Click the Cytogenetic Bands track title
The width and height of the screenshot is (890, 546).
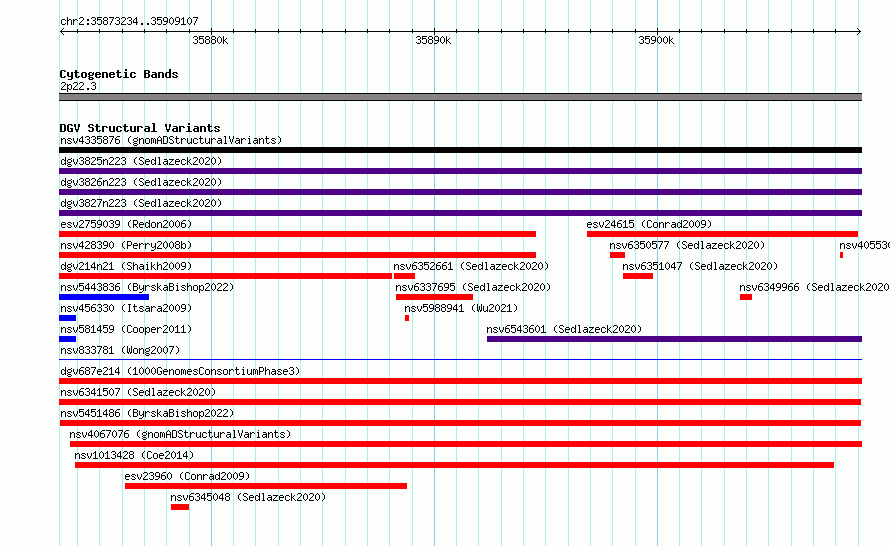119,74
